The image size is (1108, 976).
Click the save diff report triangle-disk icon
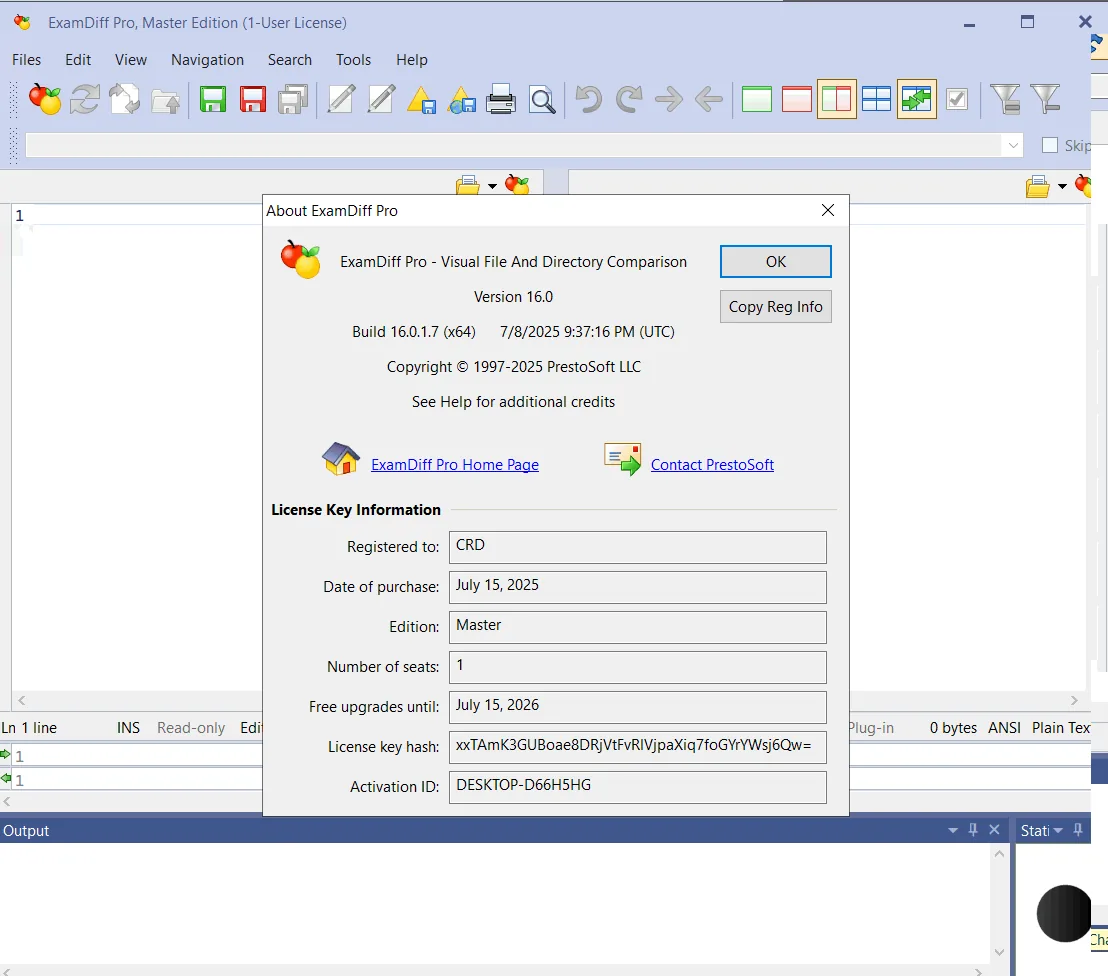[x=421, y=100]
